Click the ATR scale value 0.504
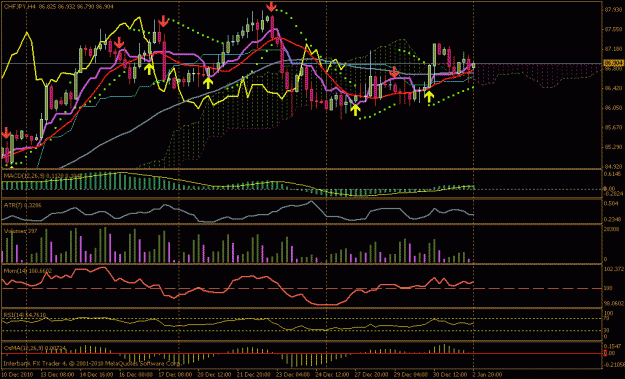This screenshot has height=379, width=625. pyautogui.click(x=611, y=203)
